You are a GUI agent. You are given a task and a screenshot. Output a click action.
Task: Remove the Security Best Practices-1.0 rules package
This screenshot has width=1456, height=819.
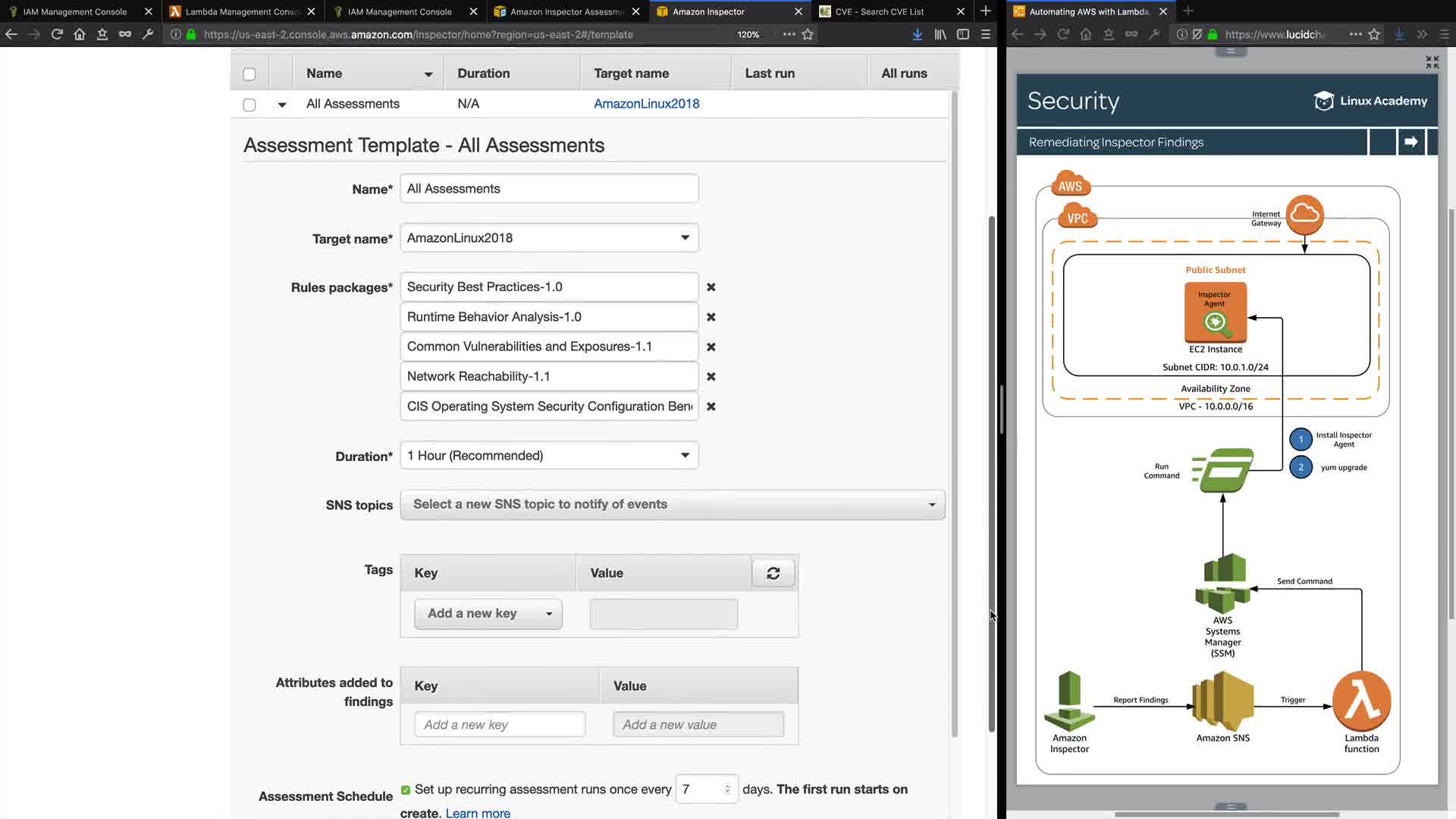(711, 287)
